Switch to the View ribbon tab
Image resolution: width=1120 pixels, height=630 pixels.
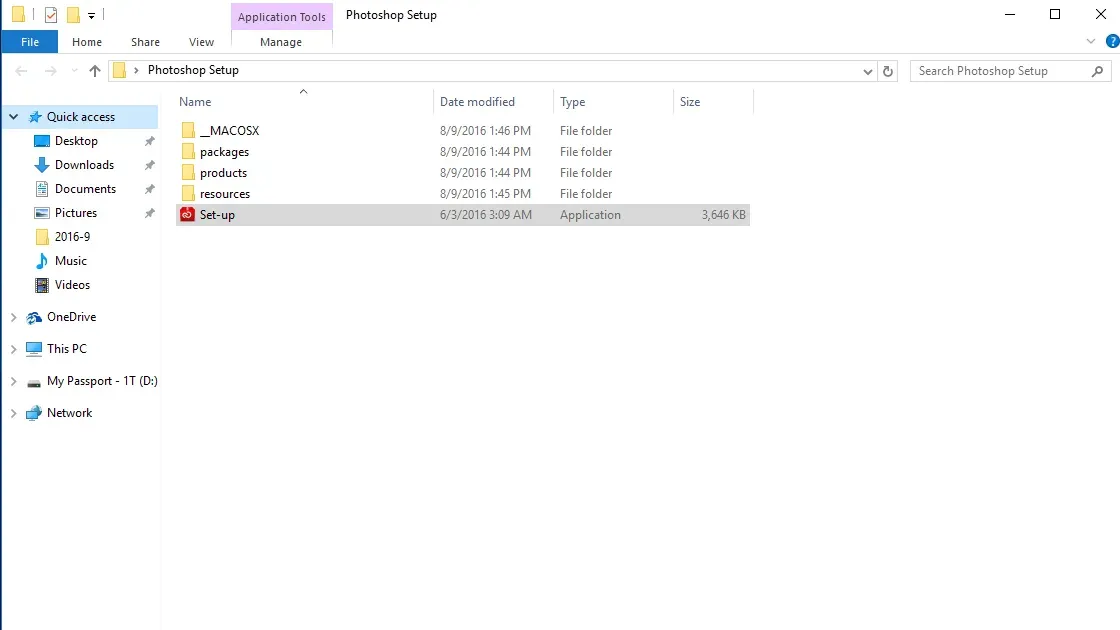201,42
